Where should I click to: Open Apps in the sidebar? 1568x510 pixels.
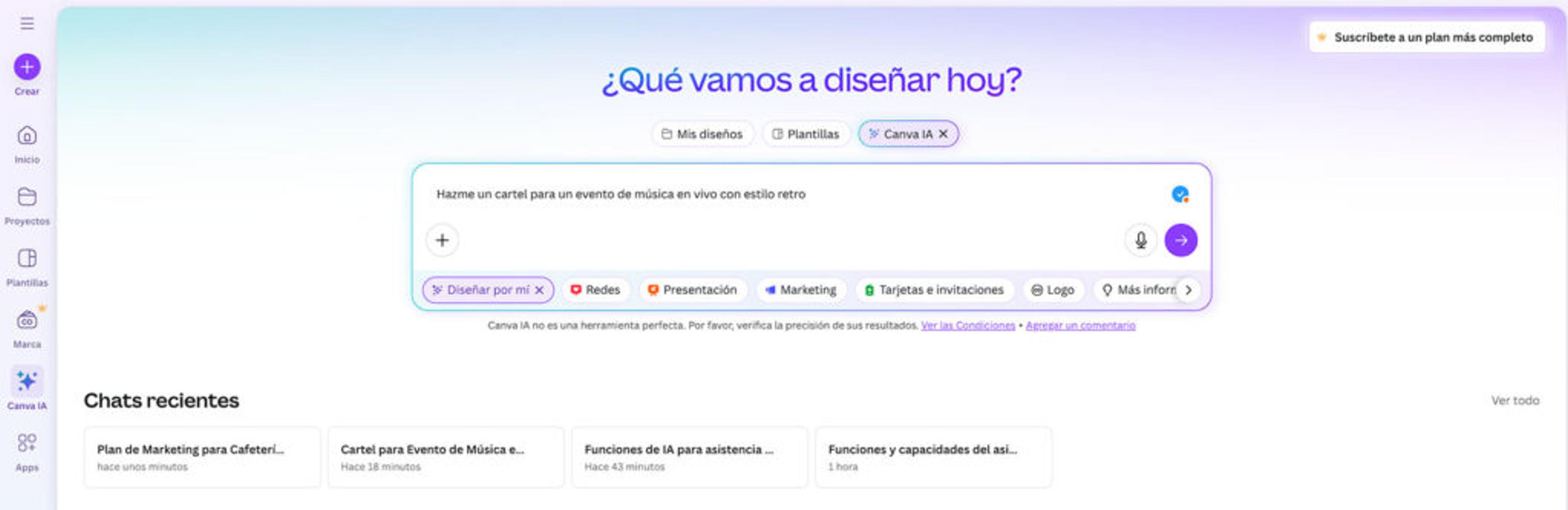[x=27, y=452]
